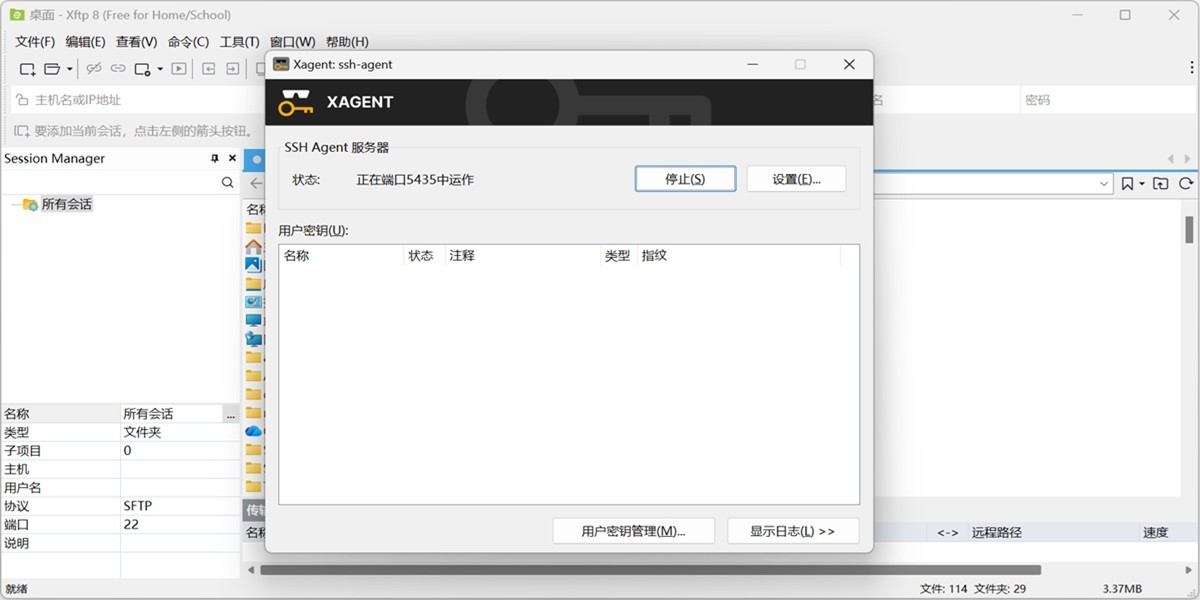Image resolution: width=1200 pixels, height=600 pixels.
Task: Open the new-transfer dropdown arrow
Action: point(160,68)
